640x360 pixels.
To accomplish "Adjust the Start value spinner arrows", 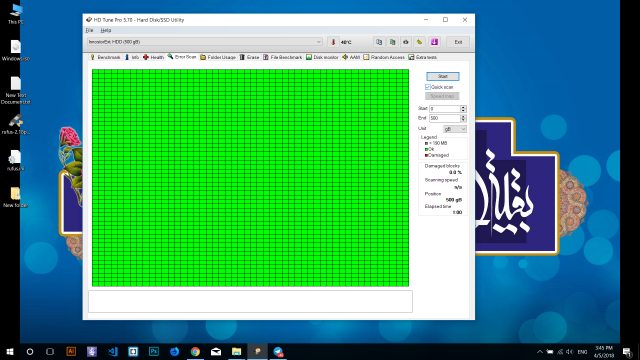I will pyautogui.click(x=463, y=109).
